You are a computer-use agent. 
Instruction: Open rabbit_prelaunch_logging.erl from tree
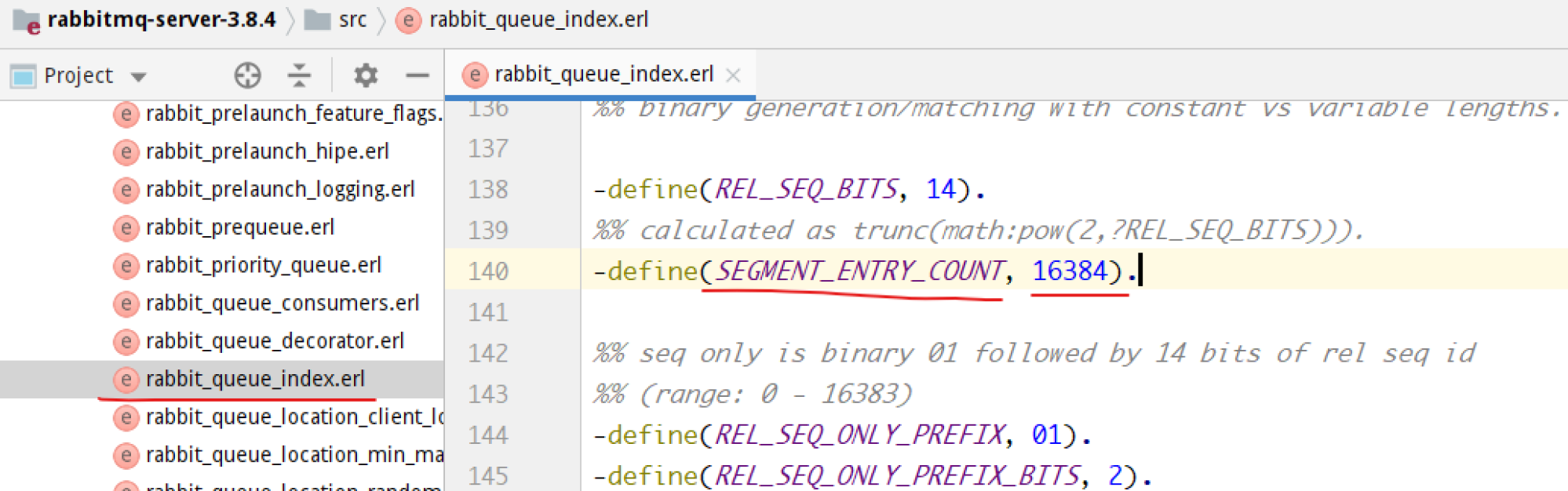279,190
